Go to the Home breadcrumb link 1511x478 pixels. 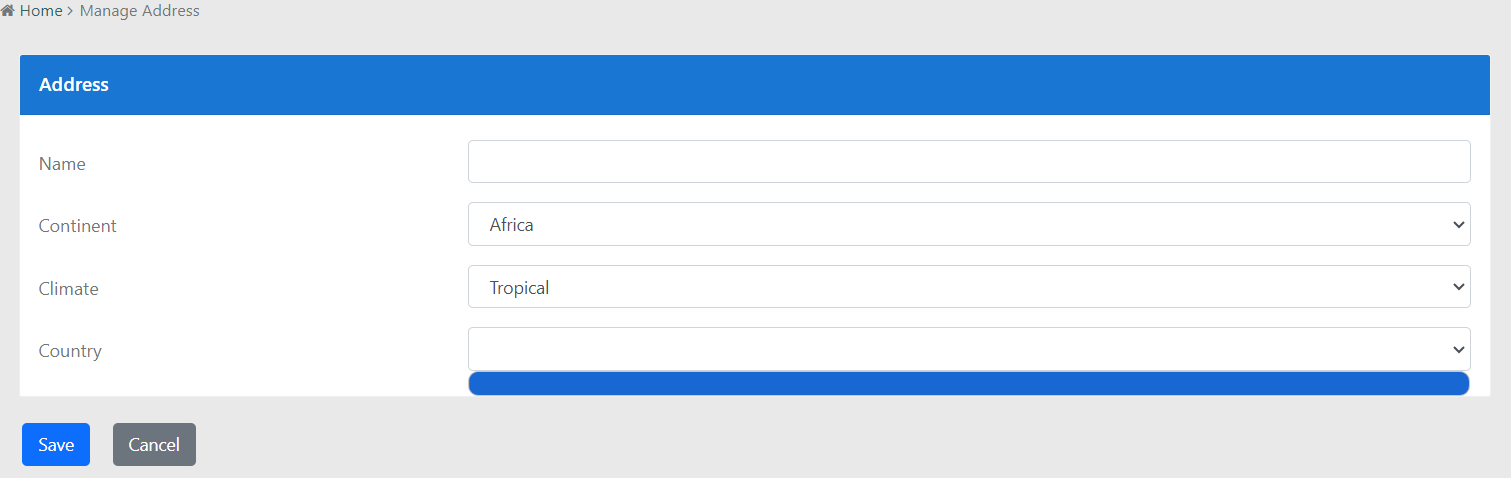pyautogui.click(x=41, y=11)
